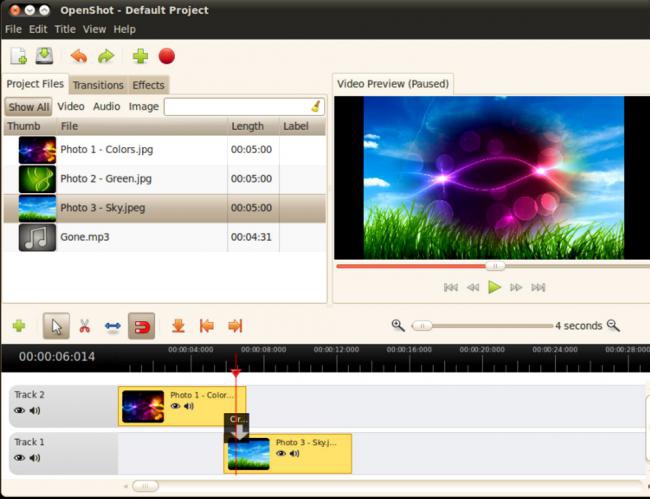Zoom out timeline with right magnifier icon

coord(613,325)
